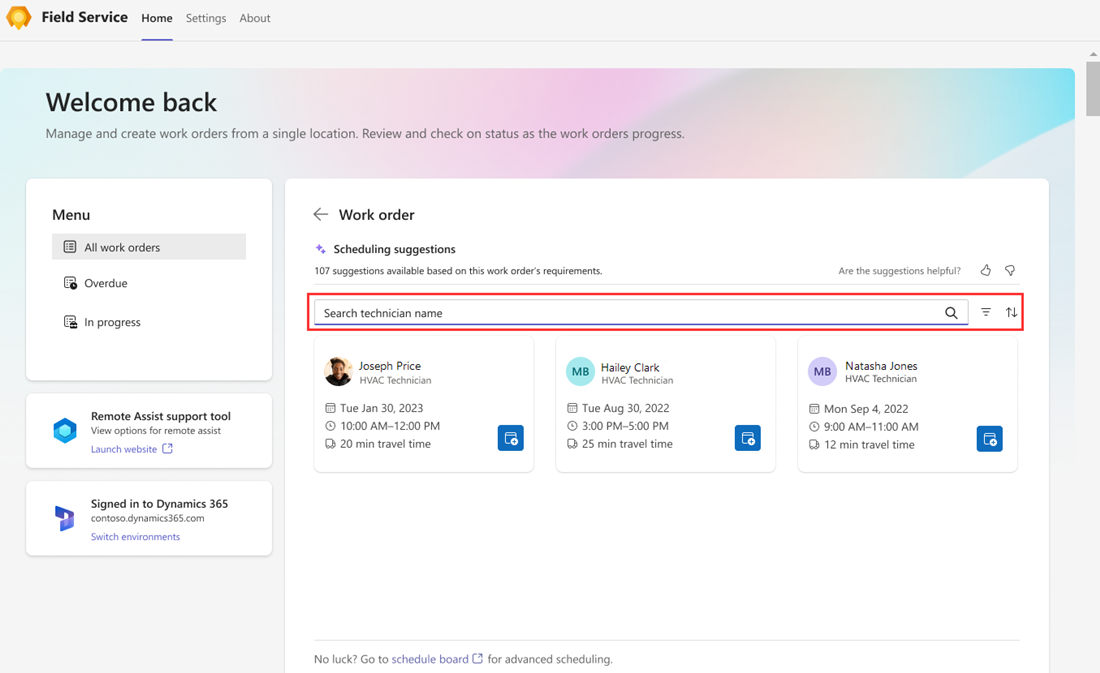Screen dimensions: 1100x673
Task: Open the filter options icon
Action: (x=986, y=312)
